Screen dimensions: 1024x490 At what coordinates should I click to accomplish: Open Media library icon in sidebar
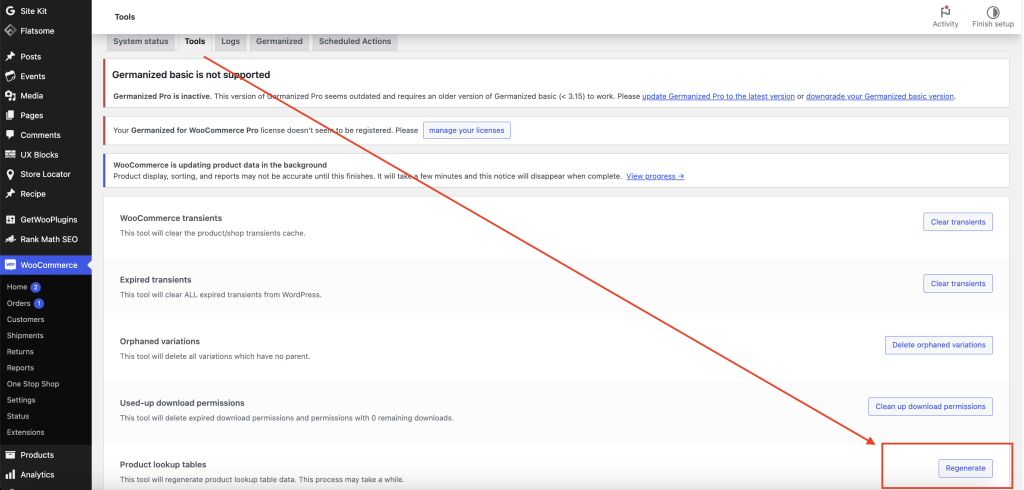(x=10, y=96)
